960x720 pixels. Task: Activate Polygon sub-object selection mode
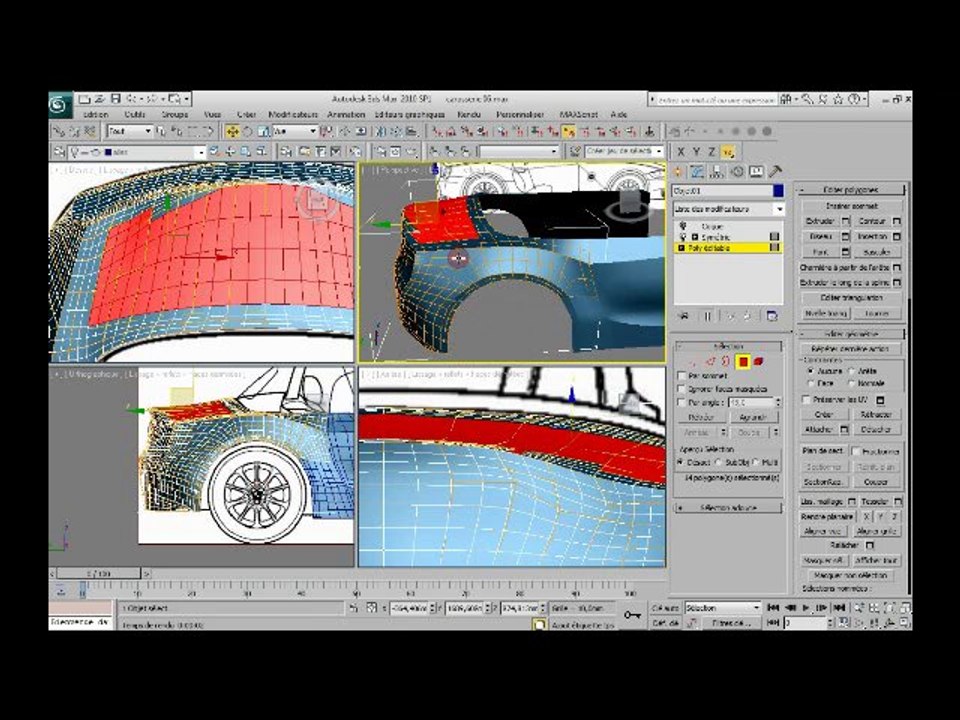(x=743, y=362)
